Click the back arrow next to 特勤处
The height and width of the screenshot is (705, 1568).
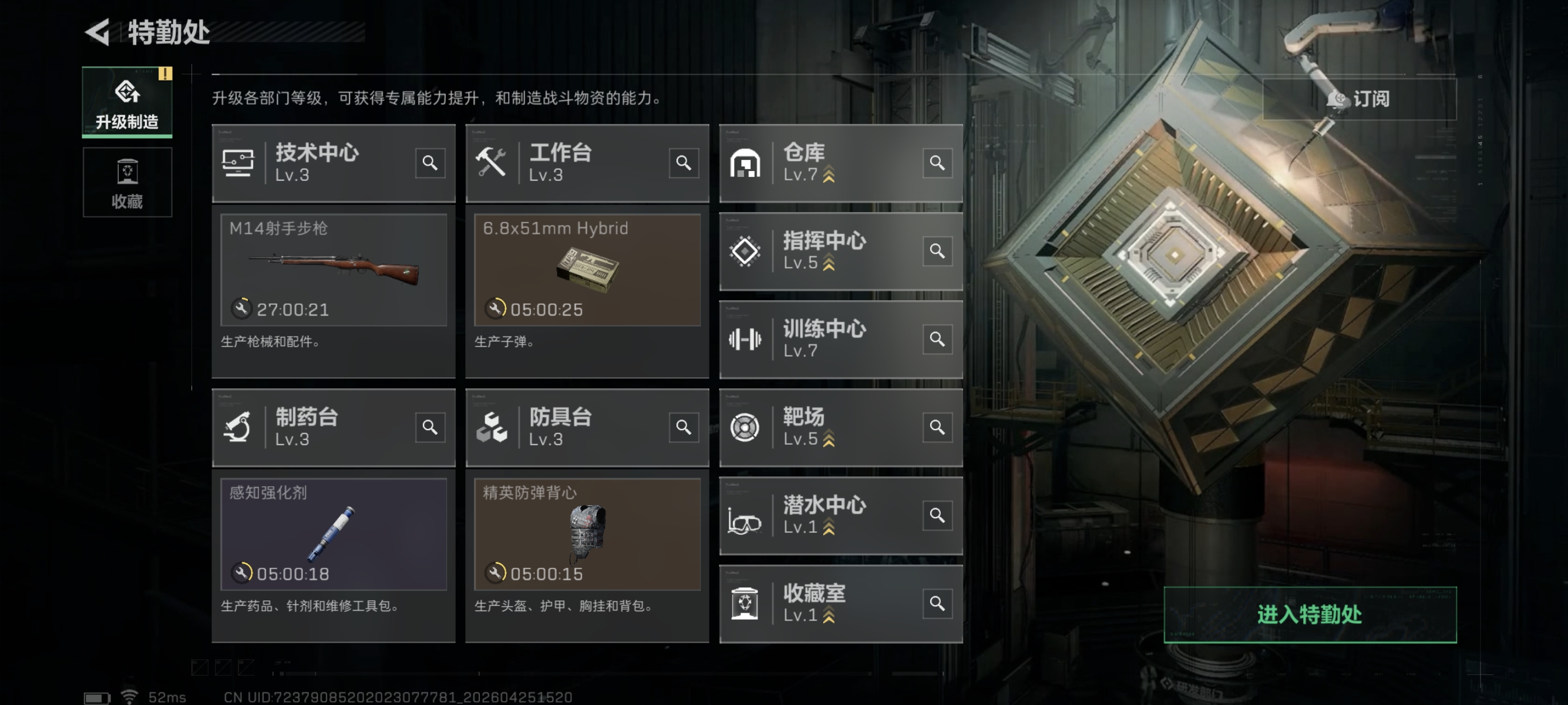tap(97, 32)
